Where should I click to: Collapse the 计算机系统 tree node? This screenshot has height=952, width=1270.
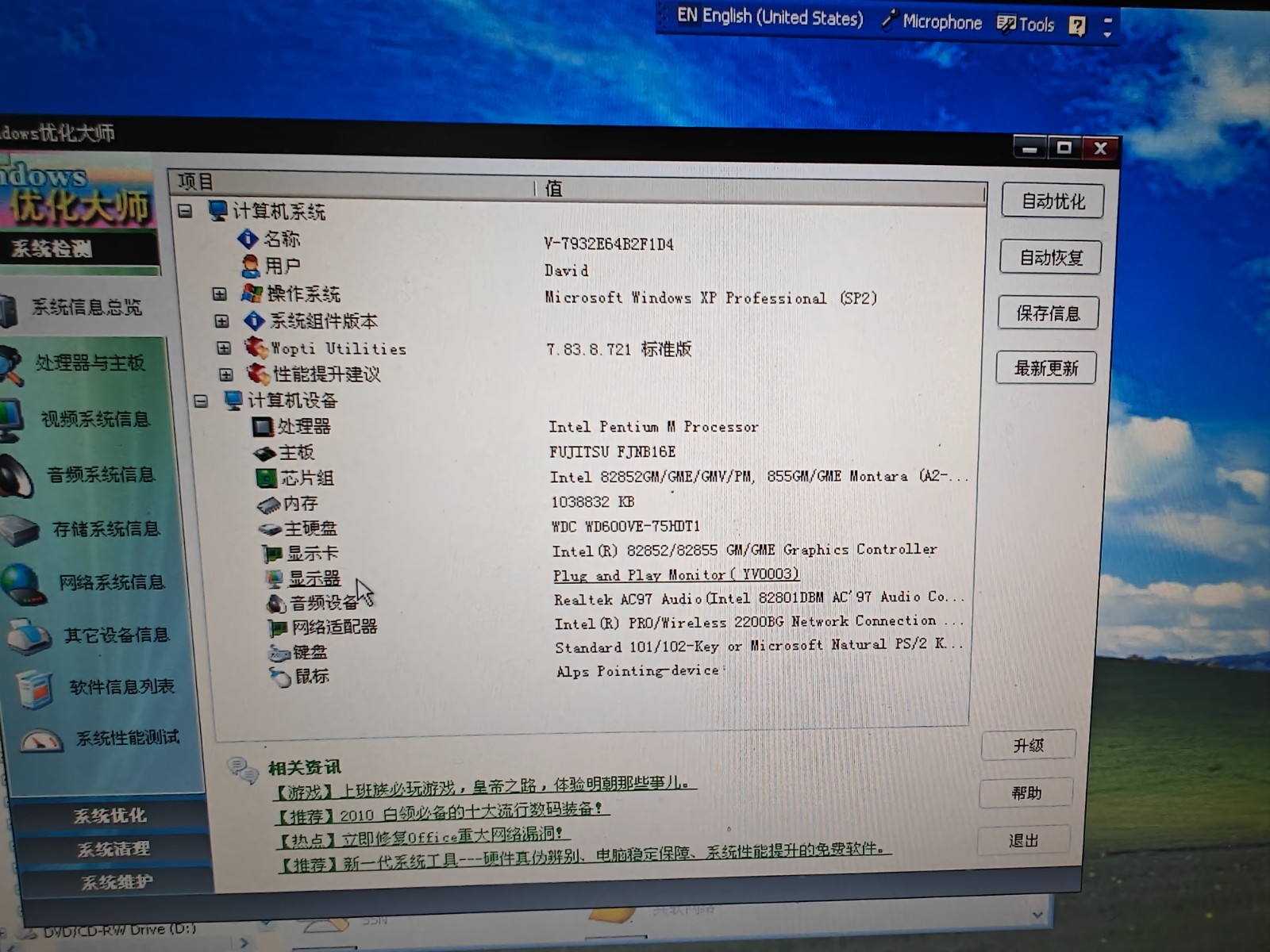[x=185, y=211]
